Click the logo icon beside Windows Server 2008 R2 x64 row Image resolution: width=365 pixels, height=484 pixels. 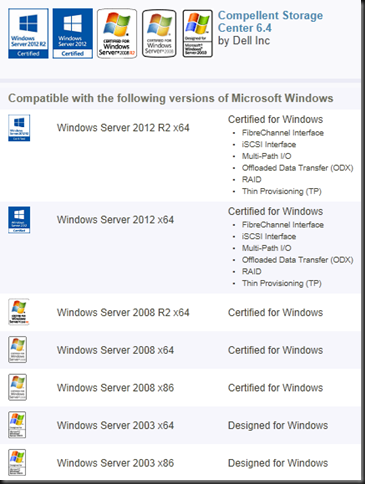(x=19, y=312)
